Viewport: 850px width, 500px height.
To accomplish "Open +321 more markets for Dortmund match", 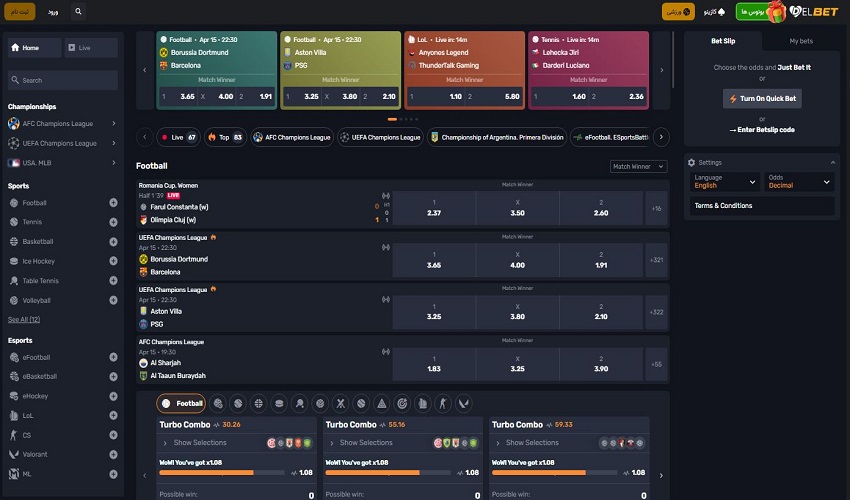I will tap(656, 260).
